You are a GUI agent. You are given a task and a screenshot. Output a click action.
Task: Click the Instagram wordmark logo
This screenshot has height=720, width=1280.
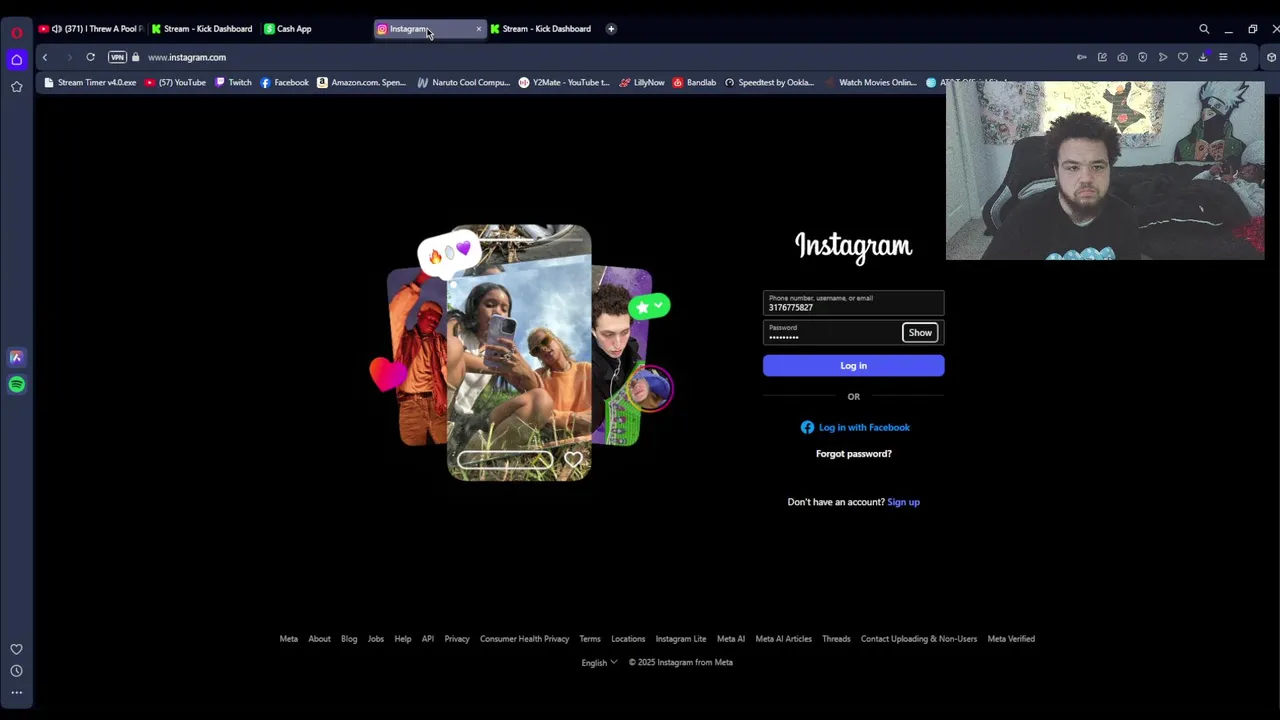(853, 246)
